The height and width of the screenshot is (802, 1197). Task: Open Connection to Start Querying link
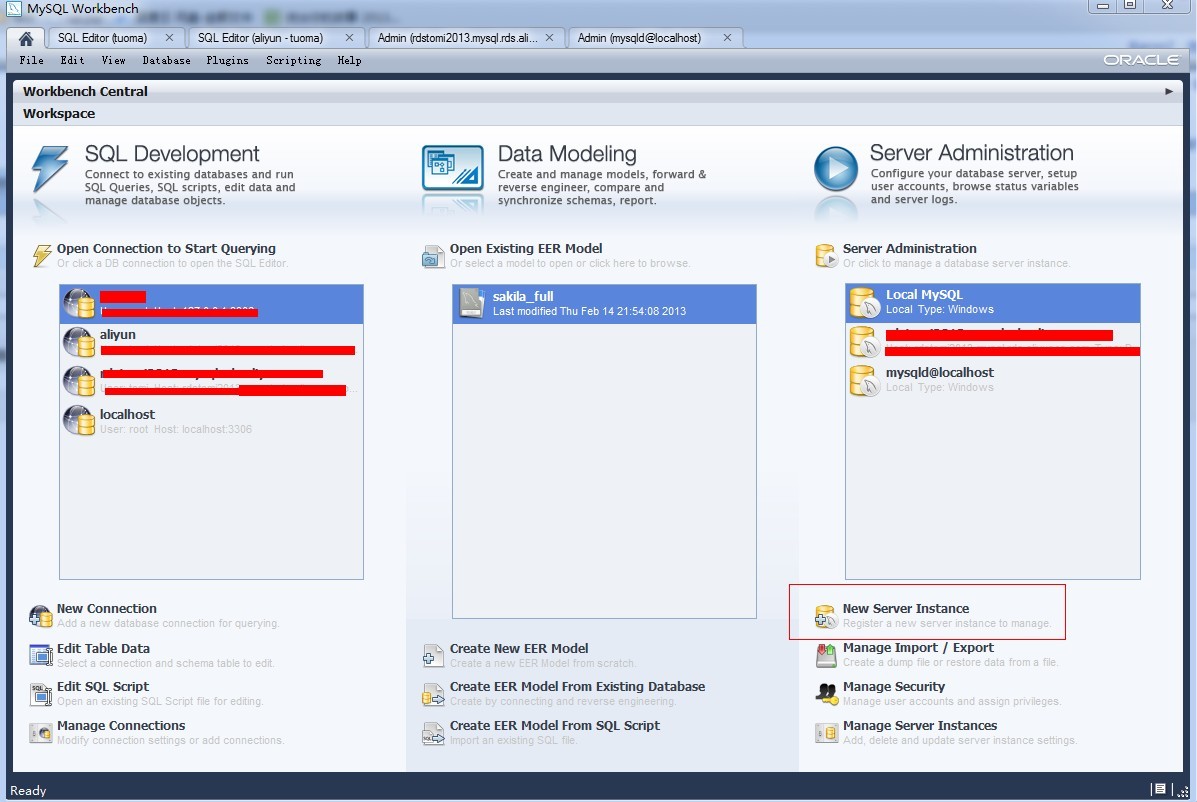click(x=166, y=249)
